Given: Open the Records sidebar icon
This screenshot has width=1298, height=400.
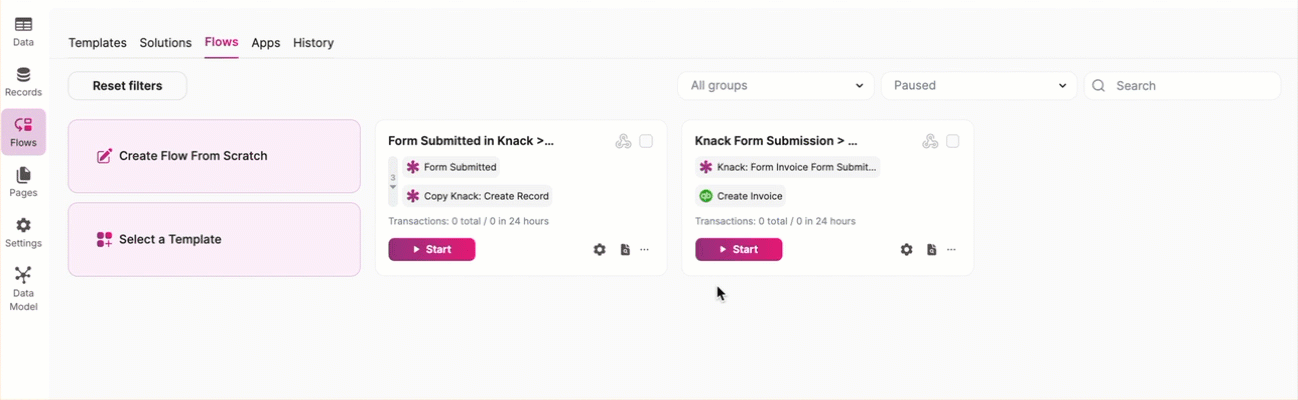Looking at the screenshot, I should click(x=23, y=81).
